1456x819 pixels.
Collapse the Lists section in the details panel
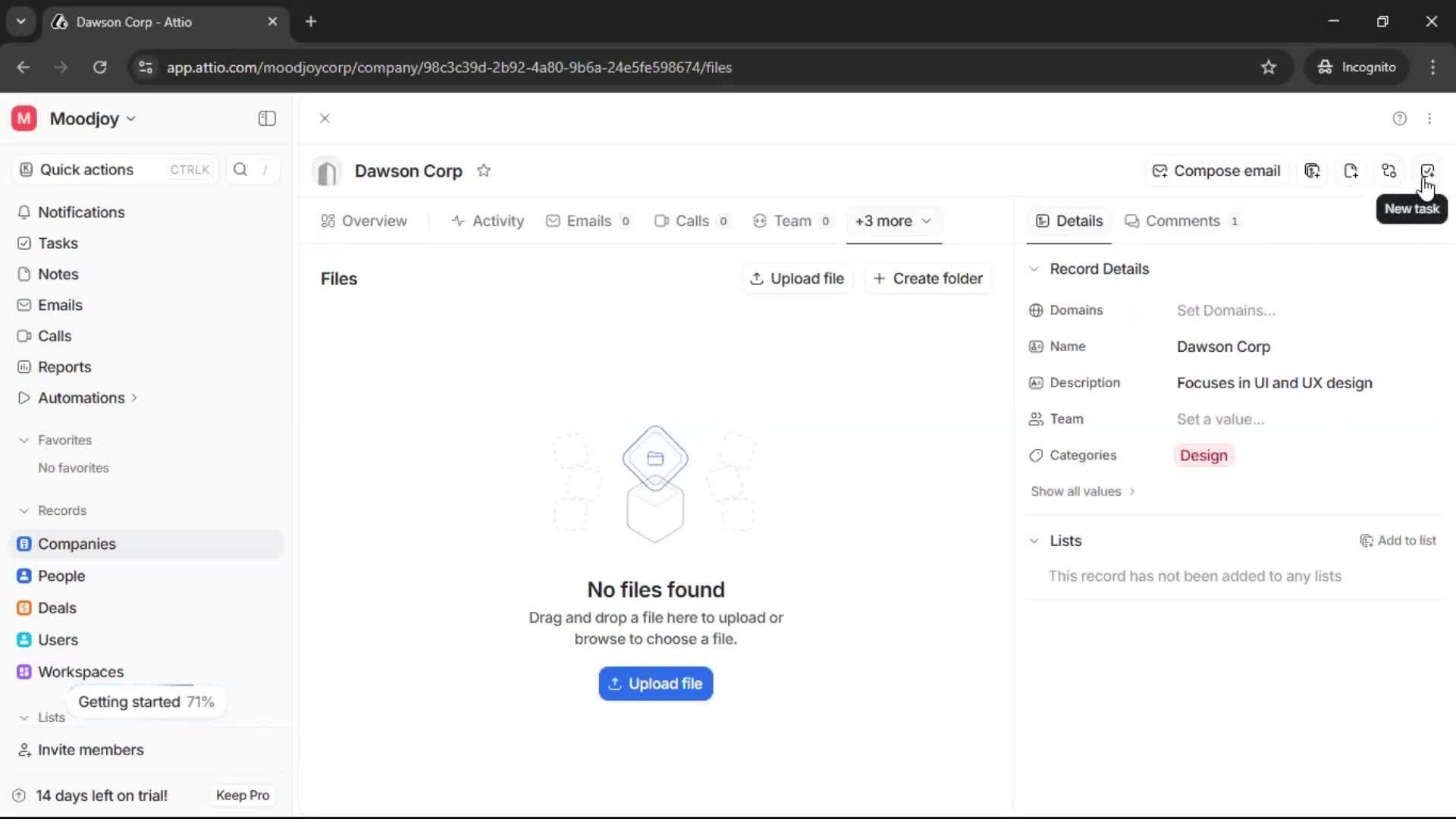pyautogui.click(x=1034, y=541)
